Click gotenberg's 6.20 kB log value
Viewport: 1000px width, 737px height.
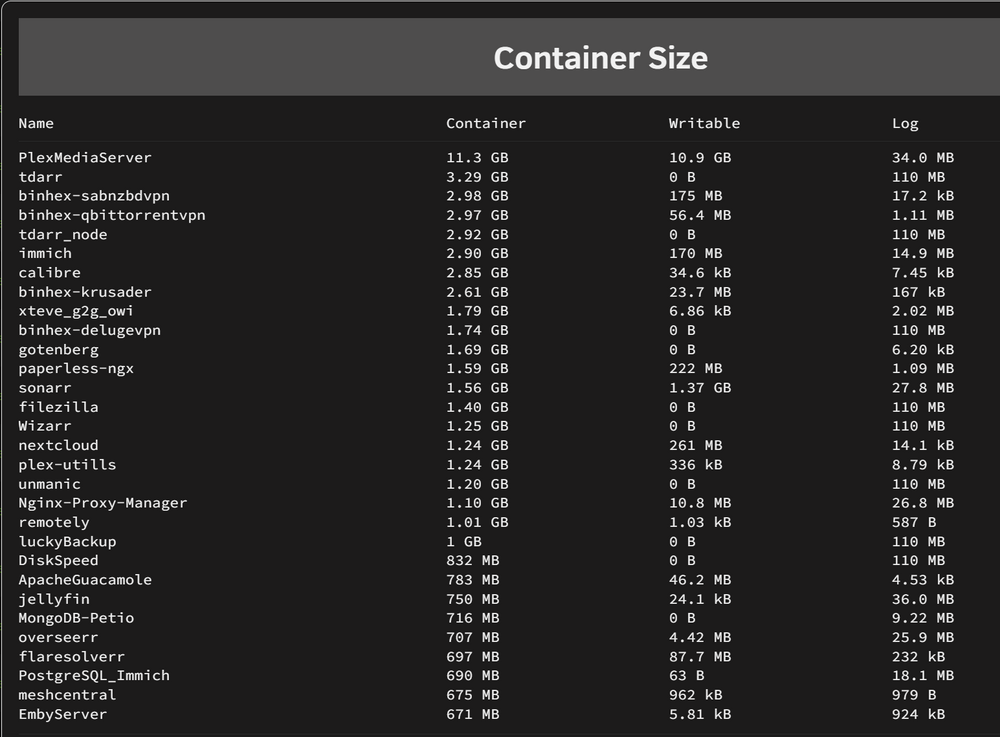(x=923, y=349)
